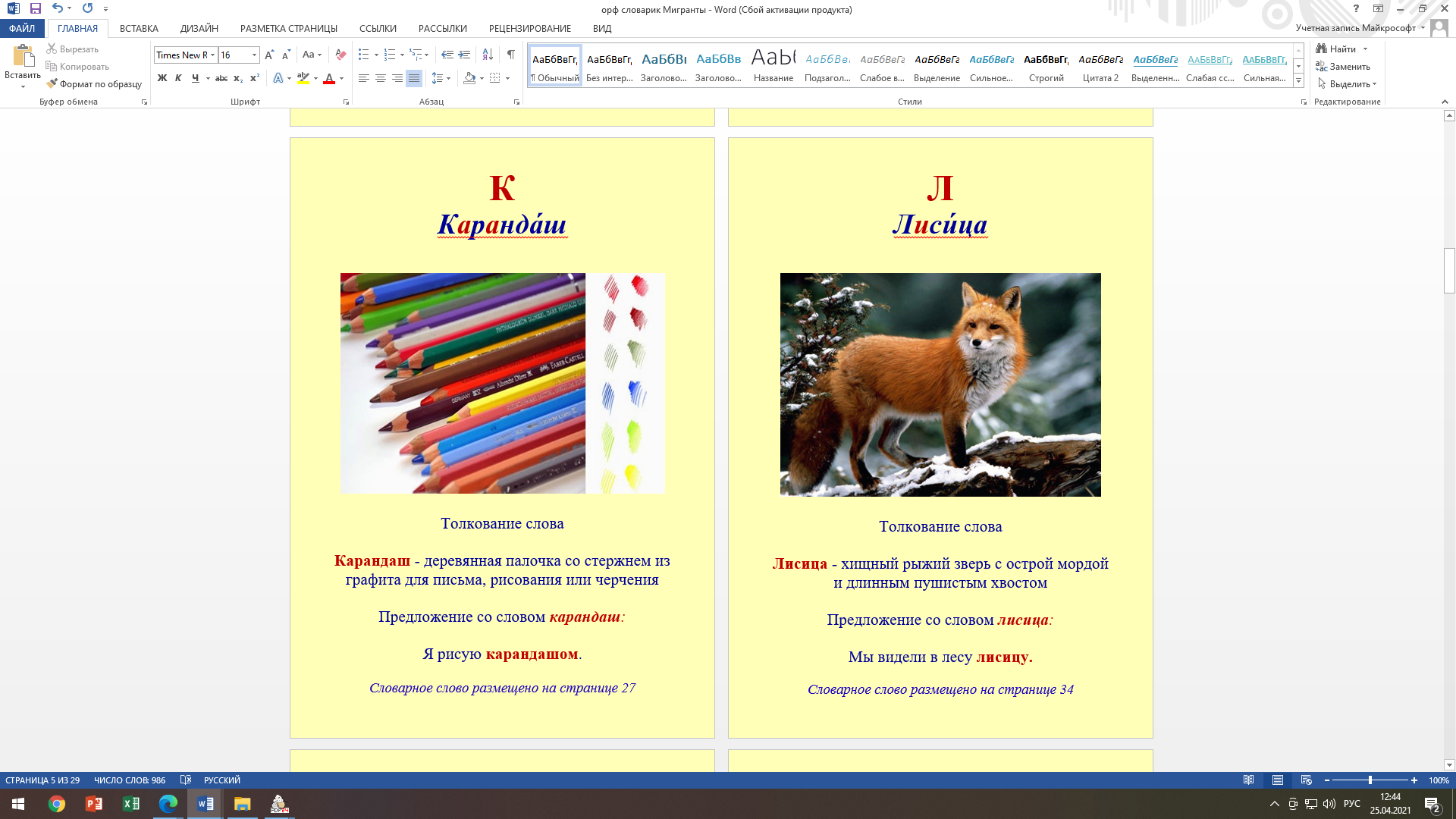Click the grow font size icon
The image size is (1456, 819).
[269, 55]
